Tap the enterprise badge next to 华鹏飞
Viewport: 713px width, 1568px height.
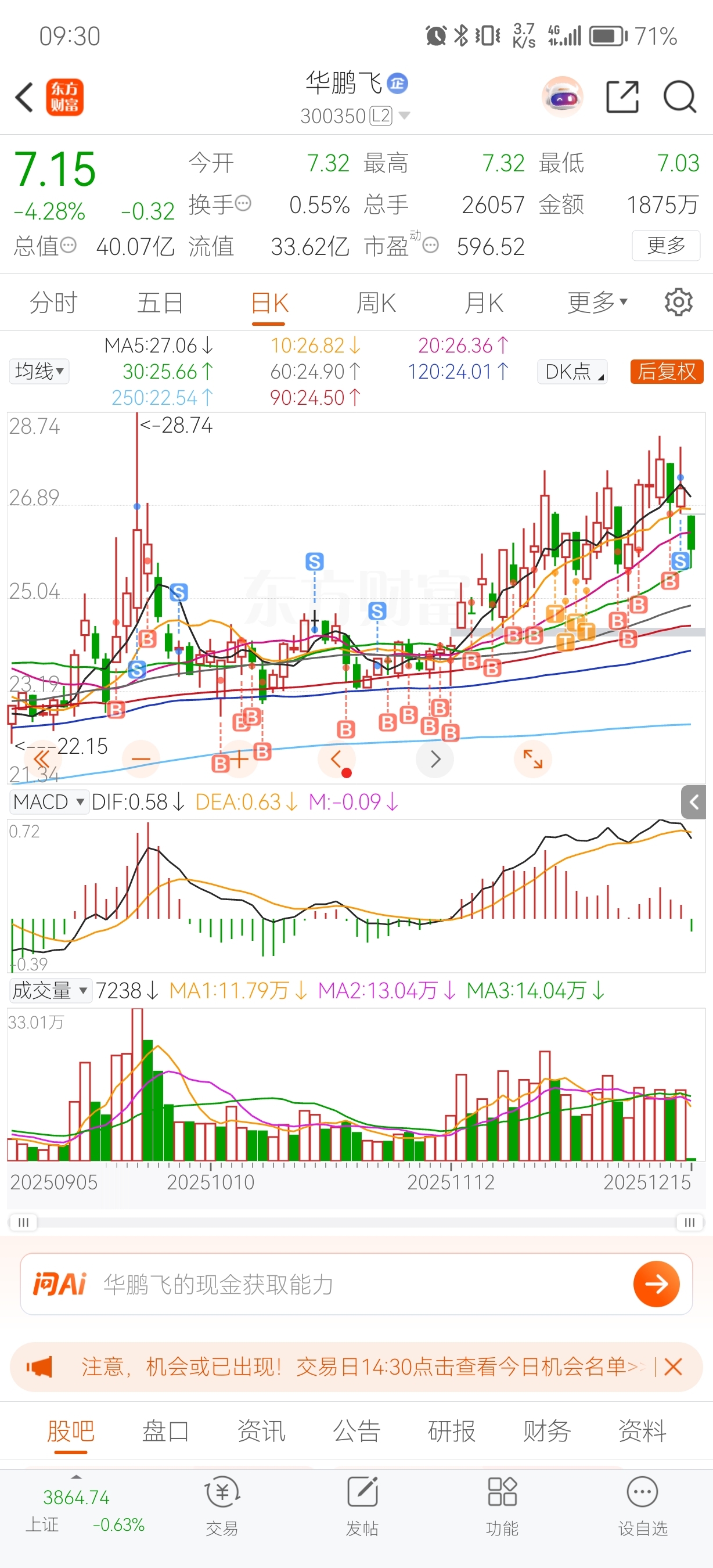coord(398,83)
